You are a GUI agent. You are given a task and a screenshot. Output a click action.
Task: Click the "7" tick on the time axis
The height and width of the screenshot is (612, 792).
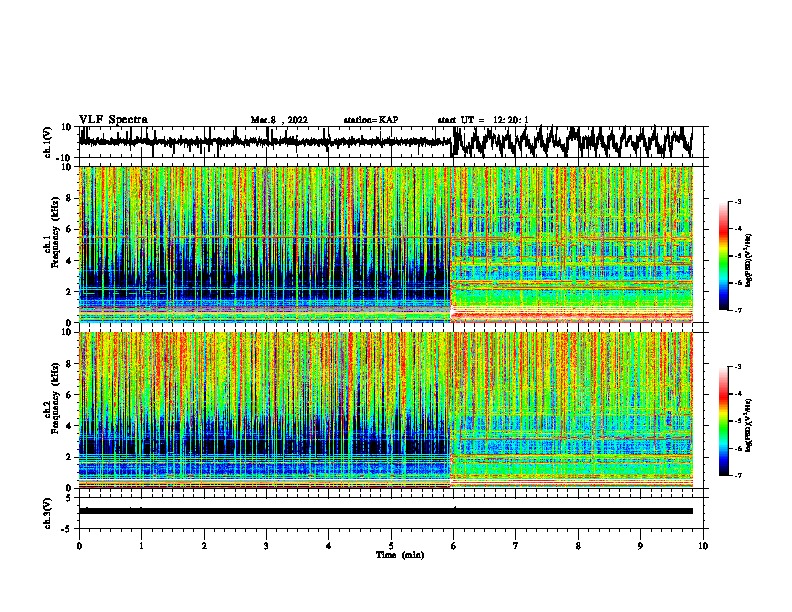[x=516, y=546]
